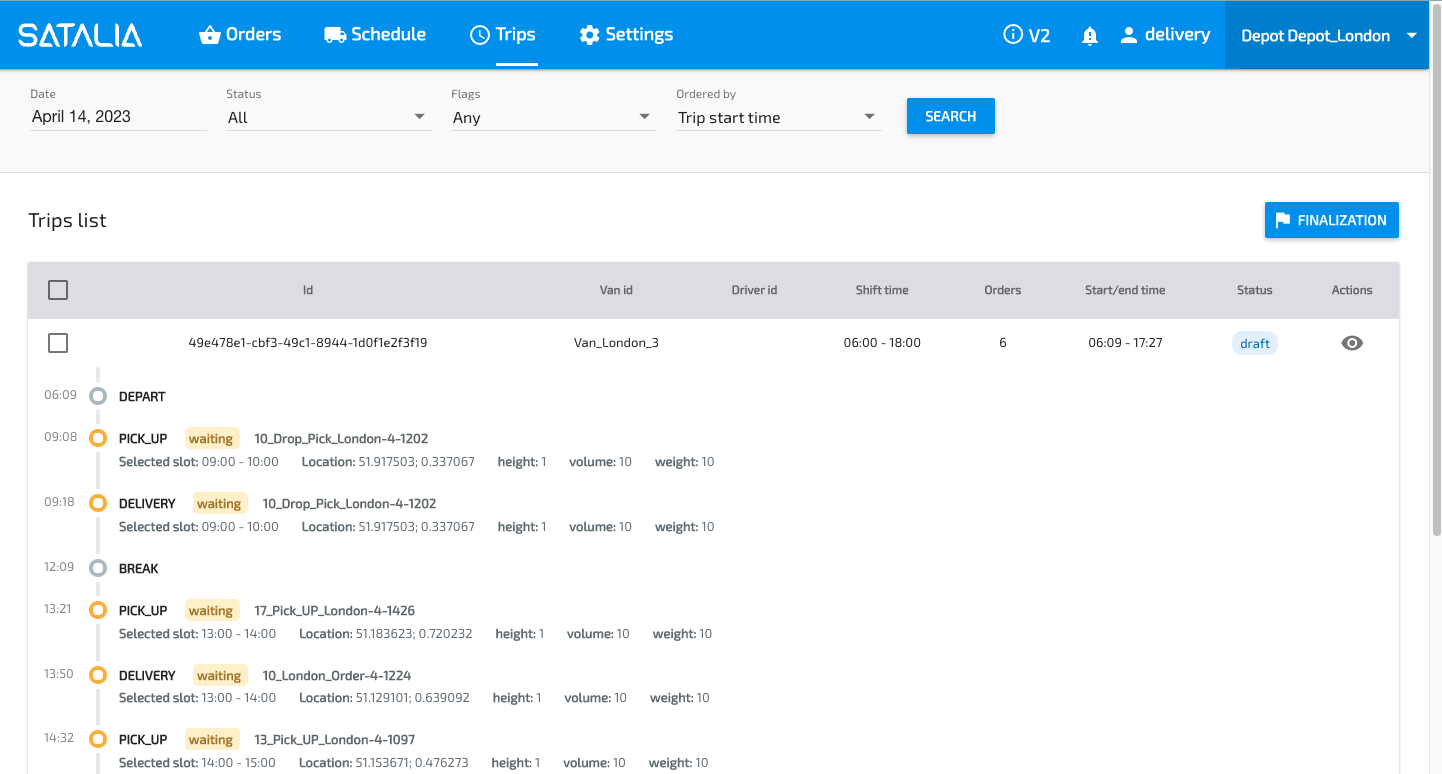This screenshot has width=1442, height=774.
Task: Open the Status filter dropdown
Action: 328,117
